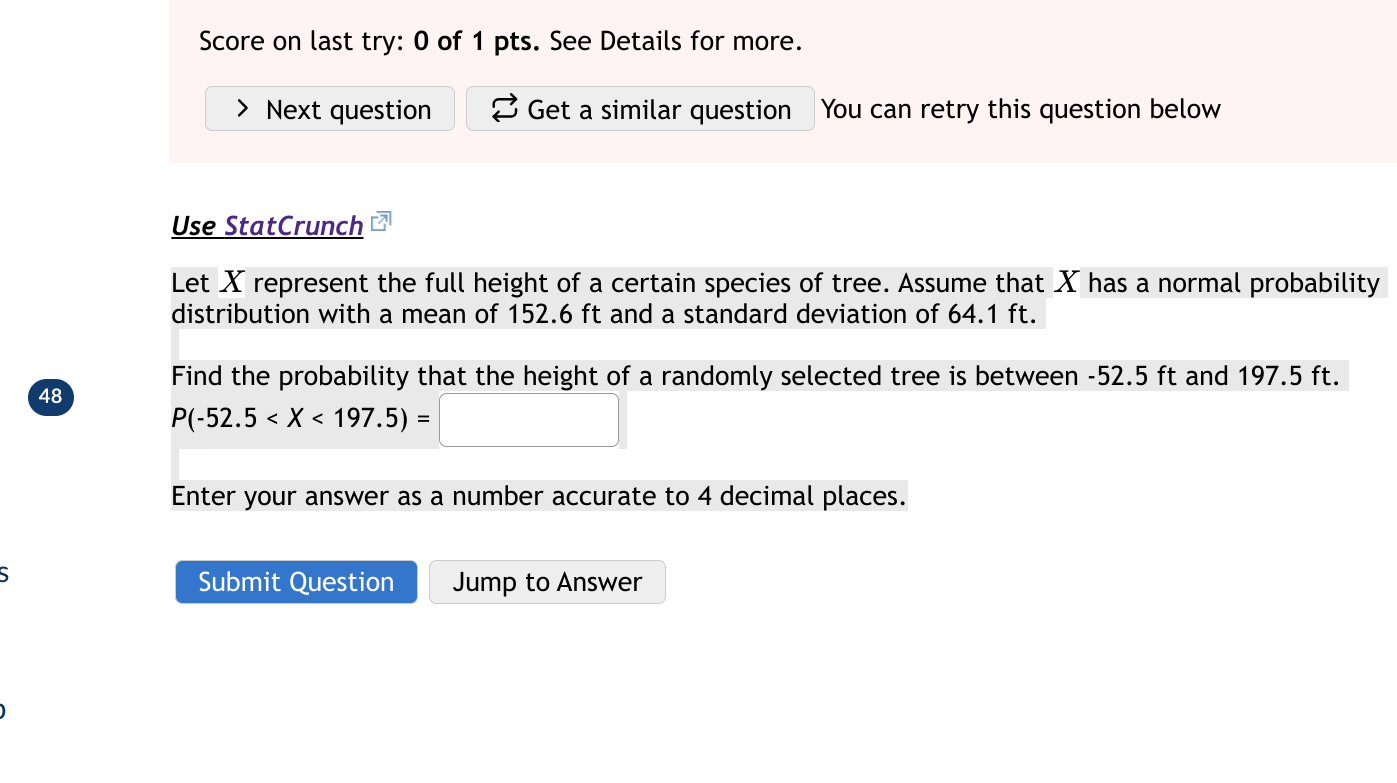The width and height of the screenshot is (1397, 783).
Task: Click the pop-out window icon after StatCrunch
Action: [380, 220]
